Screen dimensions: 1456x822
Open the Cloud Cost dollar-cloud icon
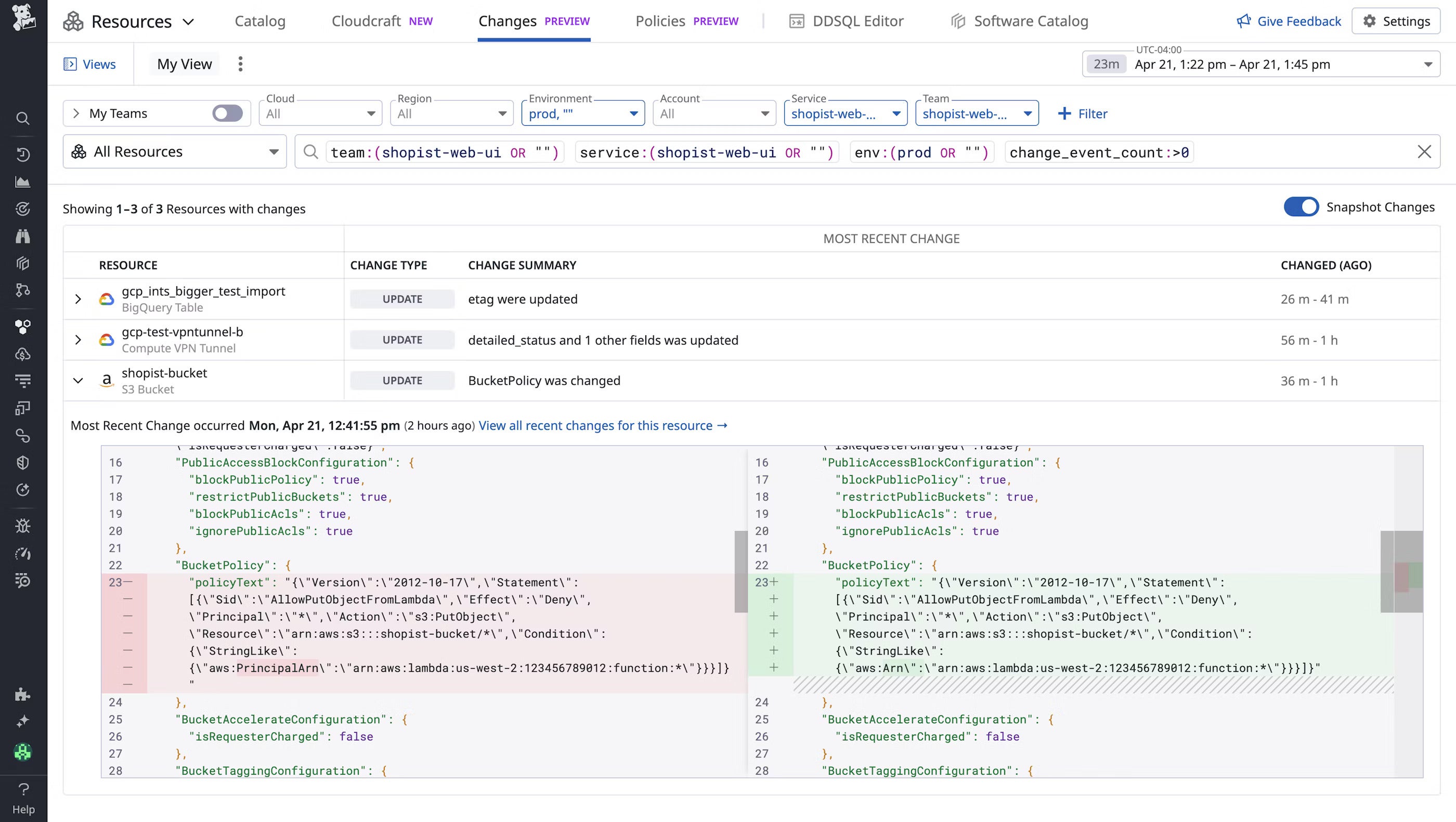click(x=22, y=354)
